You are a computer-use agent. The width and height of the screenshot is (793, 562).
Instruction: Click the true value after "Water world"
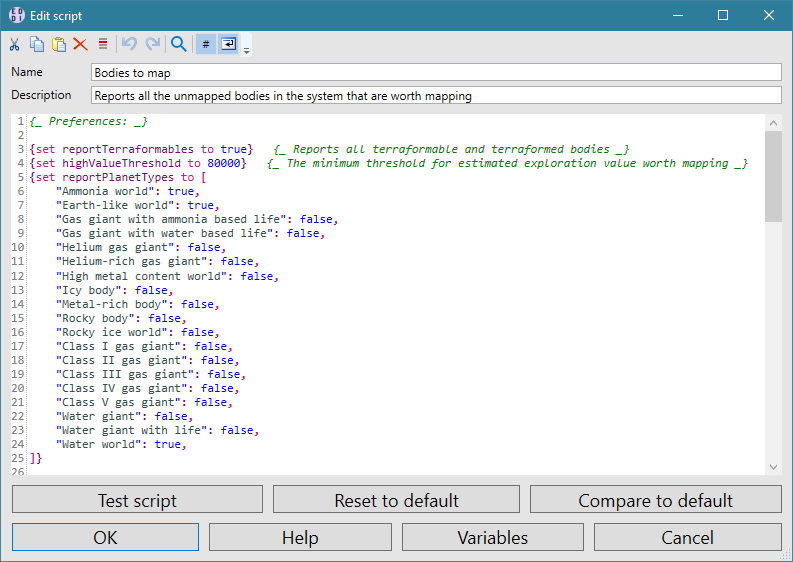pyautogui.click(x=168, y=445)
